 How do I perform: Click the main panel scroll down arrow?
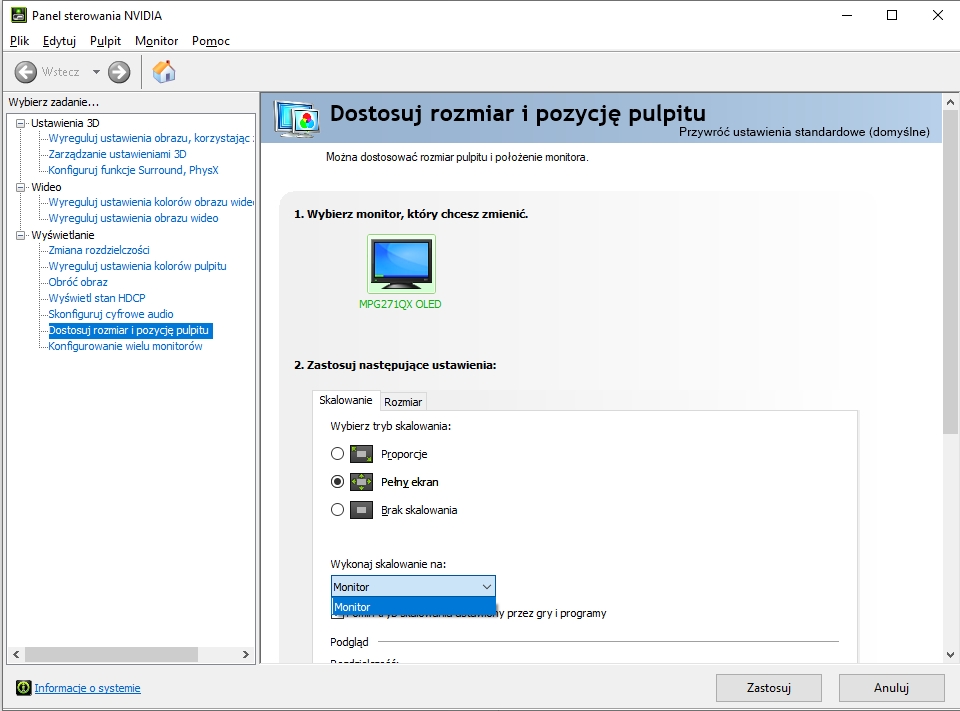950,655
